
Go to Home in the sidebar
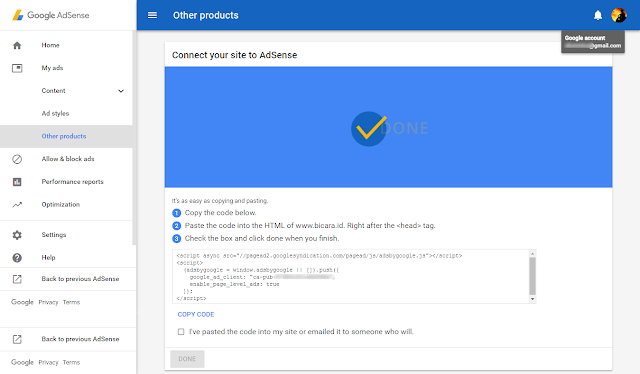(x=50, y=45)
